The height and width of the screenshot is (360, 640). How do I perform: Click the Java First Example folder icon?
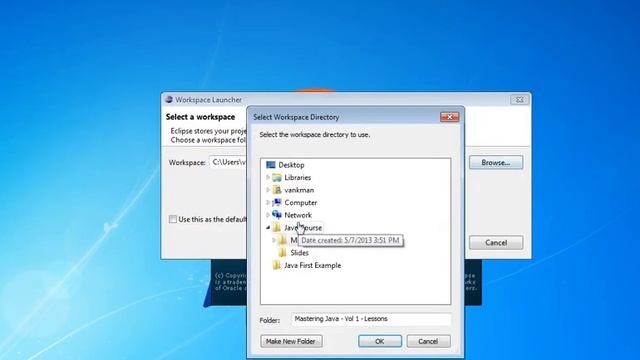277,265
